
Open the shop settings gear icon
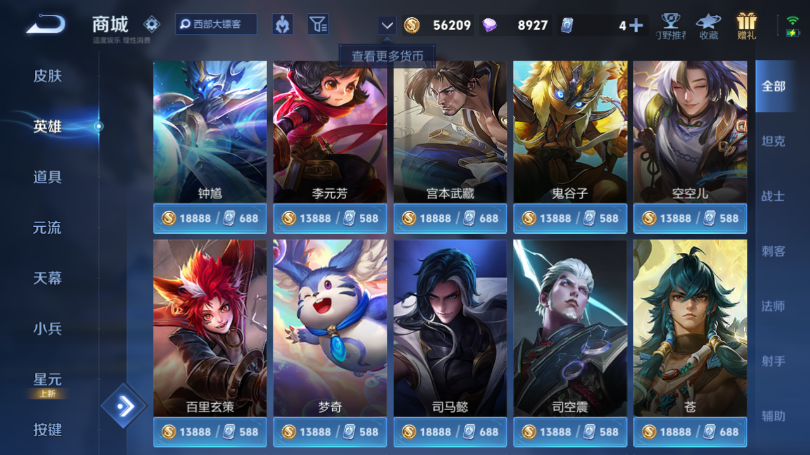tap(151, 24)
